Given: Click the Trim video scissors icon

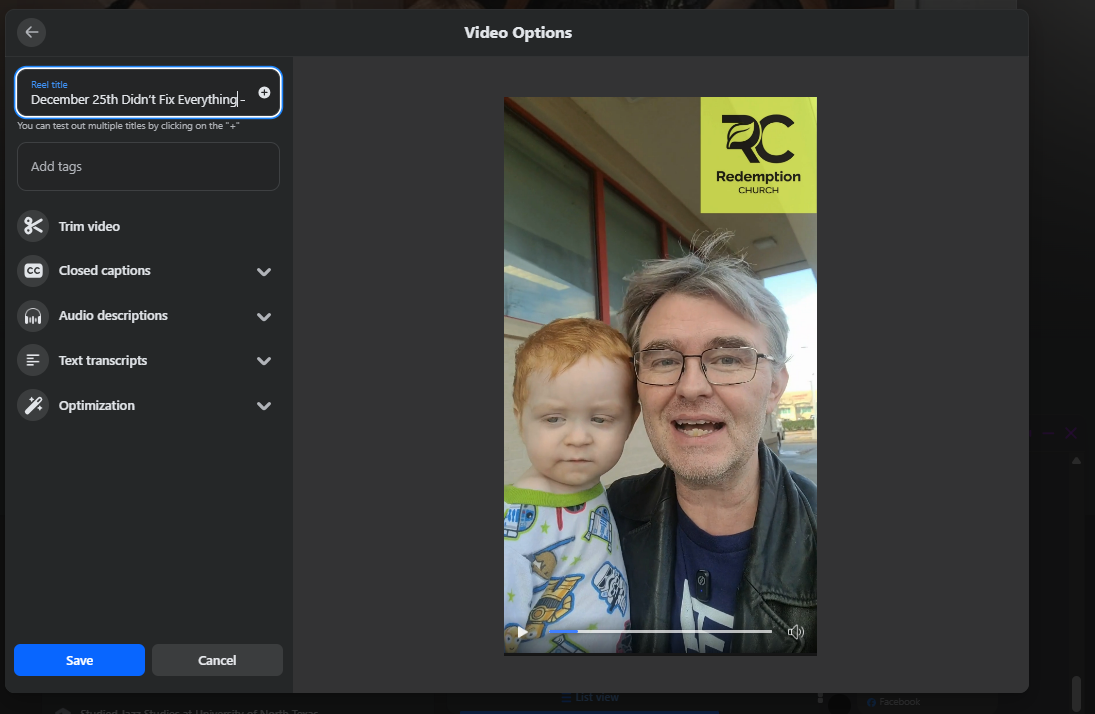Looking at the screenshot, I should pyautogui.click(x=33, y=226).
